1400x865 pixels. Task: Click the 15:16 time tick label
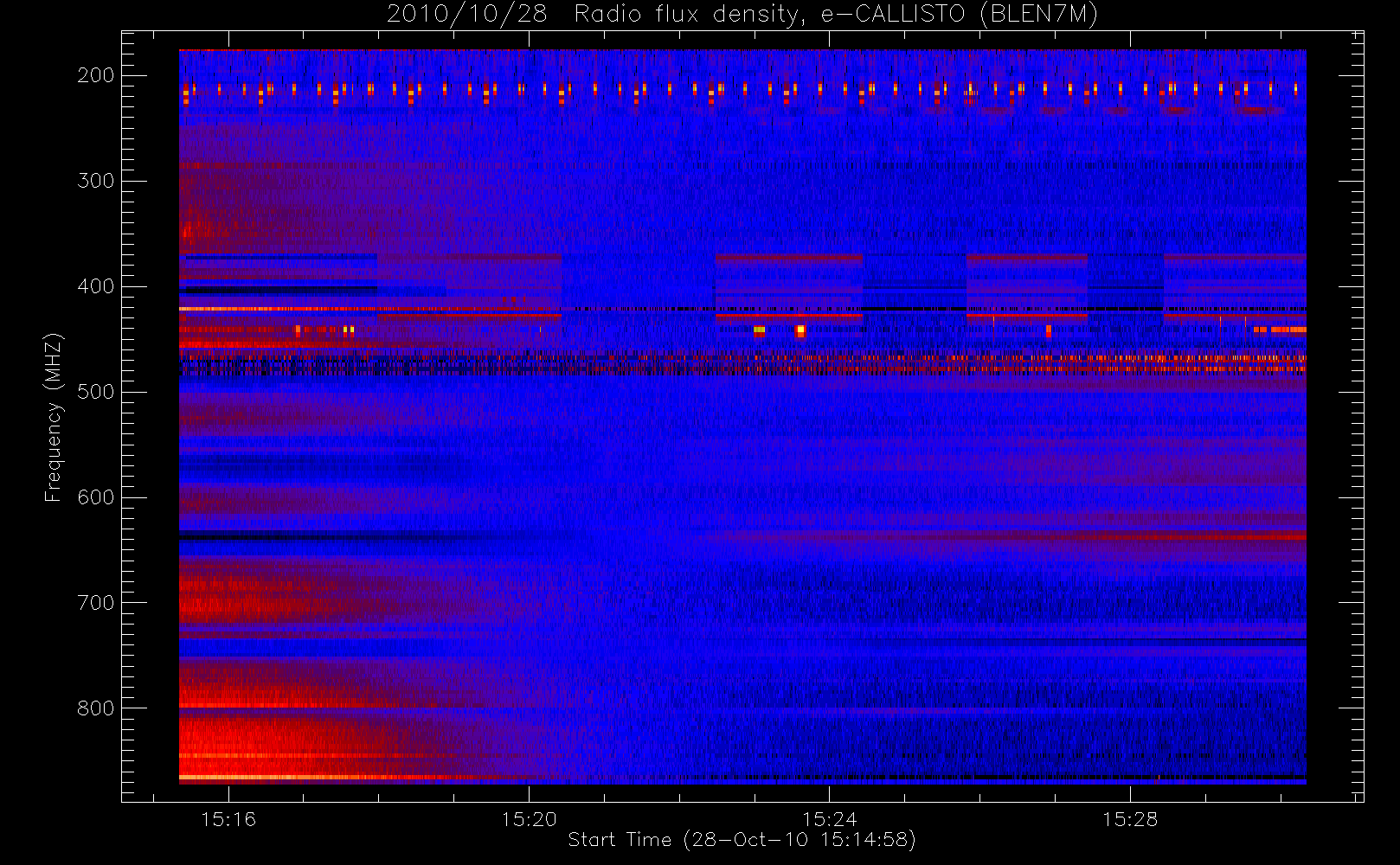coord(228,819)
